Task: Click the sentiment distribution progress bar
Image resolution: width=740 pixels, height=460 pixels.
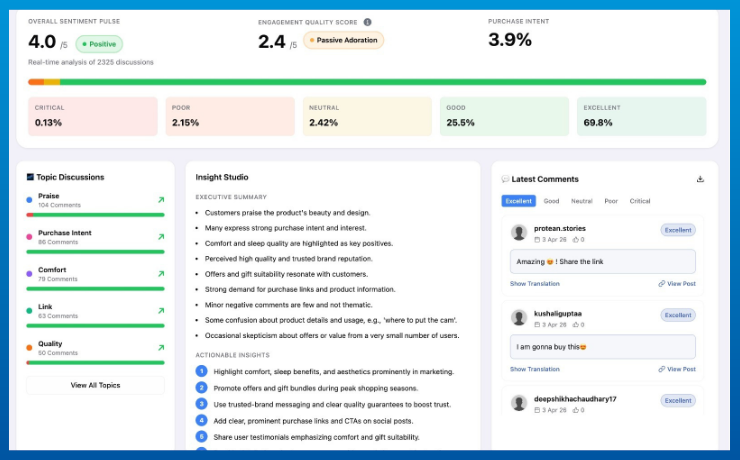Action: click(x=367, y=82)
